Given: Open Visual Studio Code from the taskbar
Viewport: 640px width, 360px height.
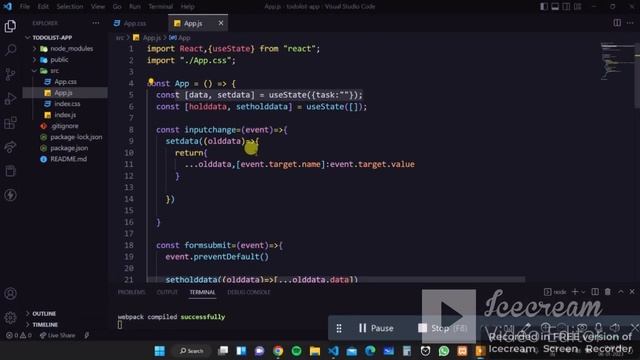Looking at the screenshot, I should (x=333, y=351).
